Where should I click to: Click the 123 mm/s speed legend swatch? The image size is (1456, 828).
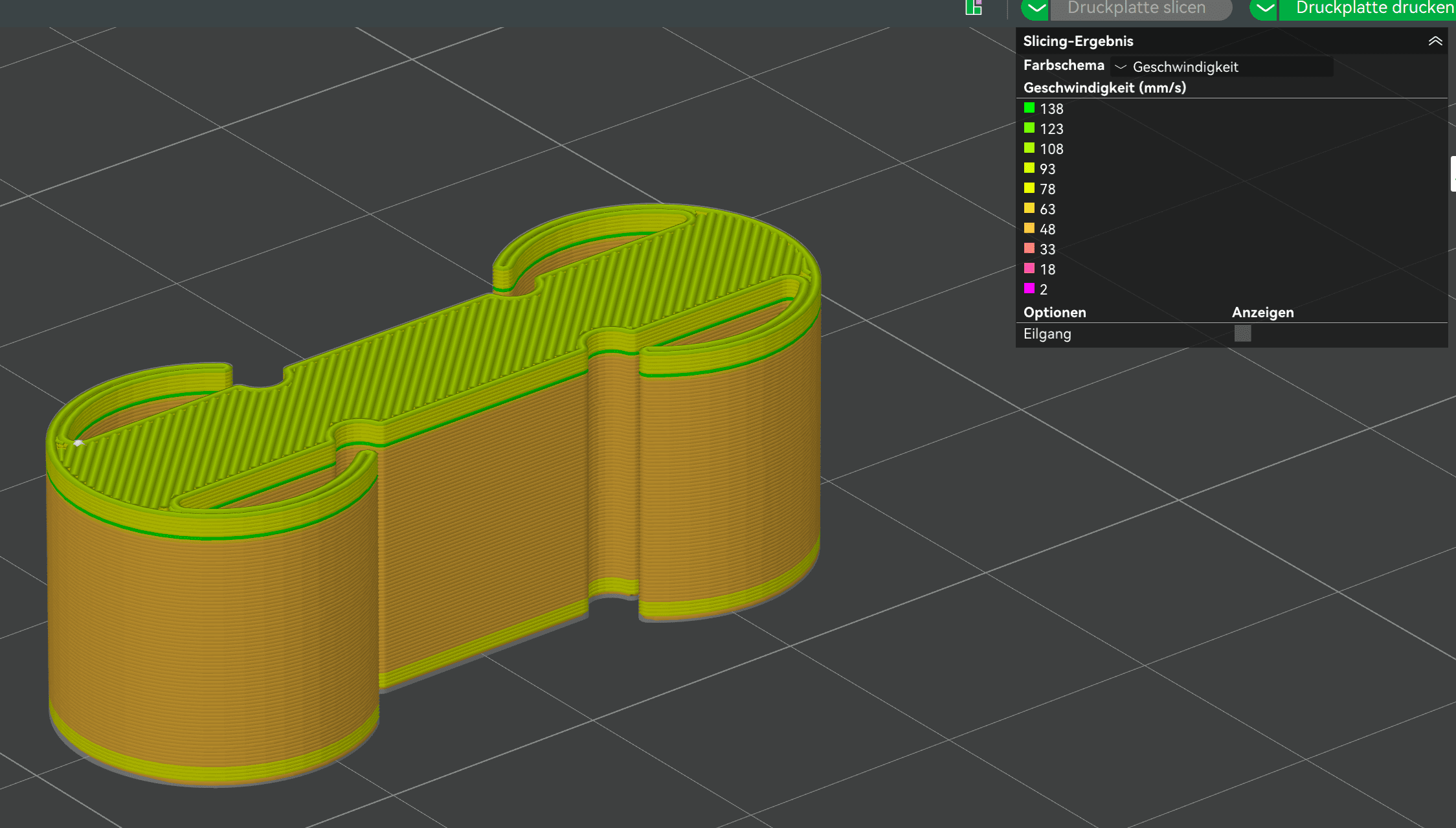click(1029, 128)
